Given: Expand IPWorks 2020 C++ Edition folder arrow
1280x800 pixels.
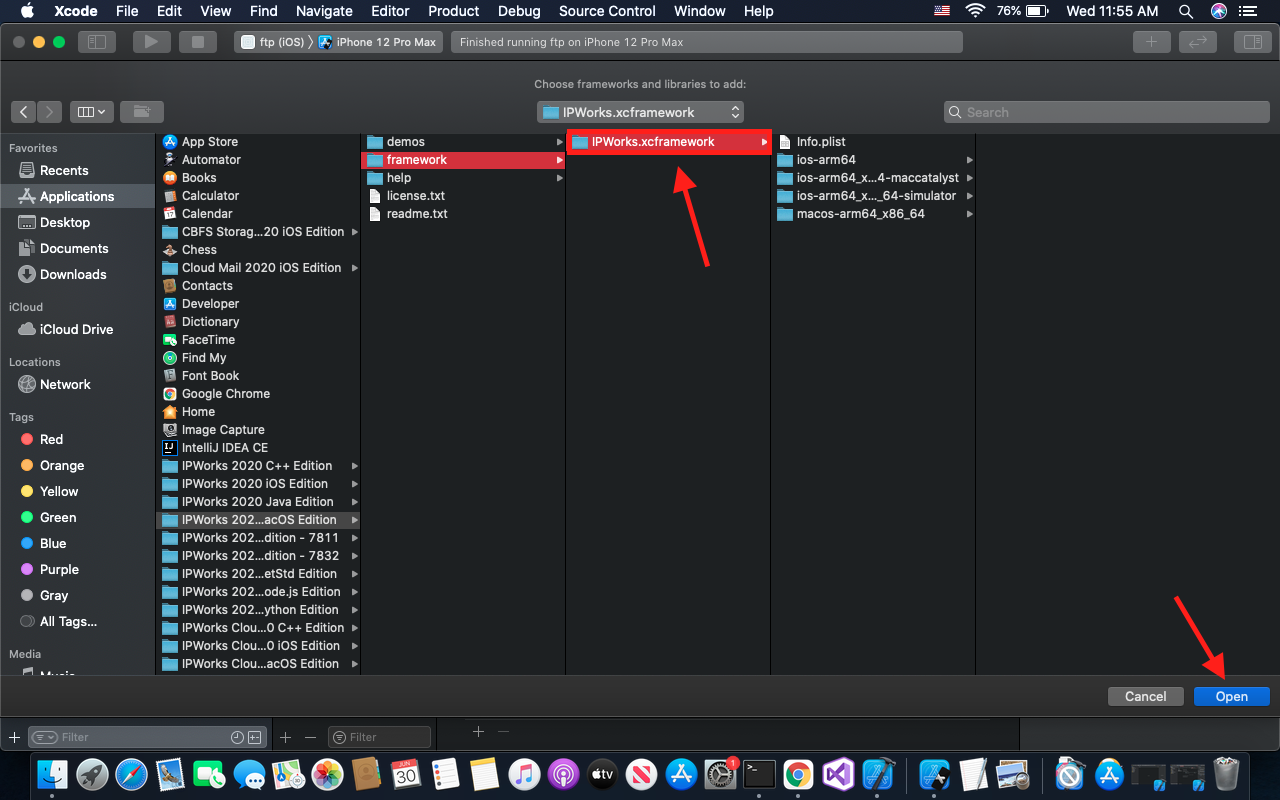Looking at the screenshot, I should coord(355,466).
